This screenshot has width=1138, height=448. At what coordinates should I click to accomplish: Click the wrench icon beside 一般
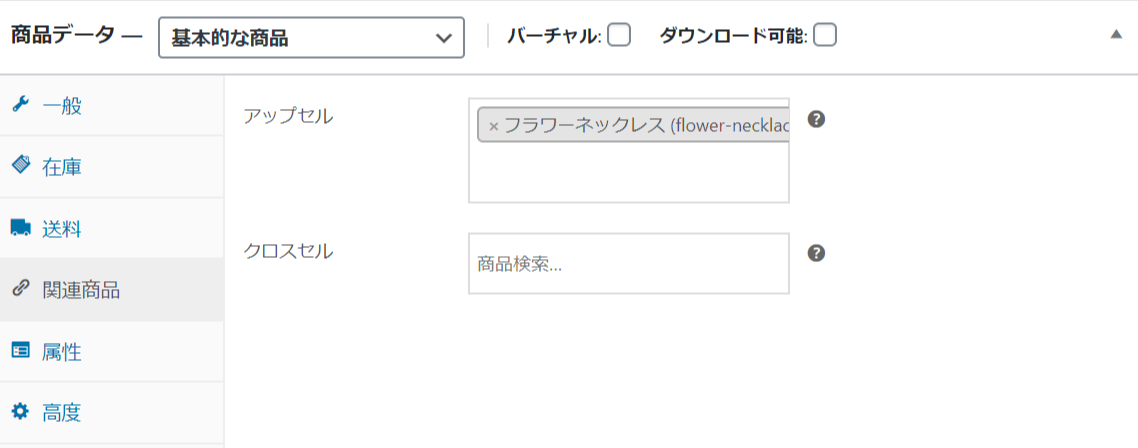(x=20, y=105)
